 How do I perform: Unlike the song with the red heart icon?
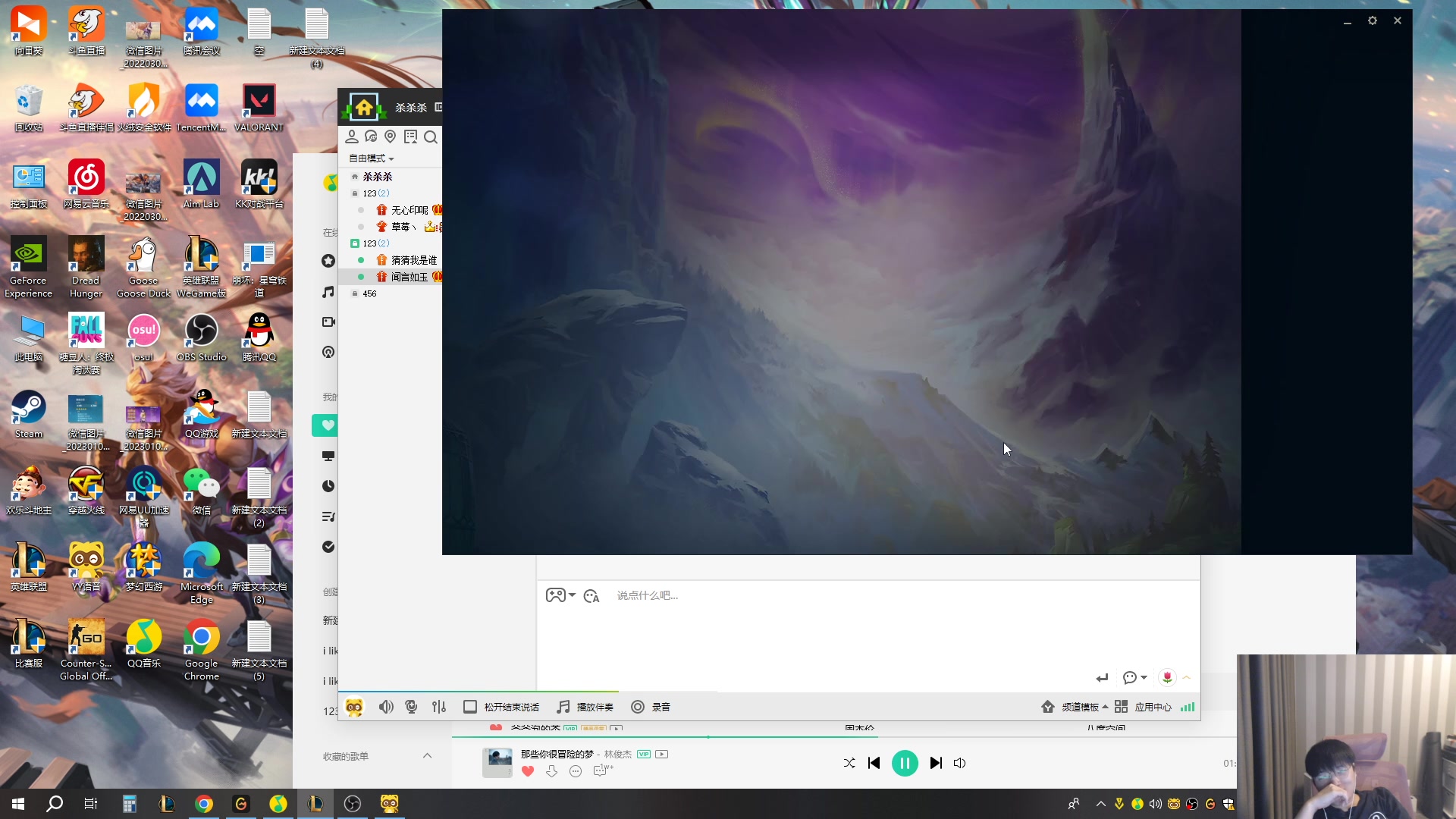click(528, 771)
